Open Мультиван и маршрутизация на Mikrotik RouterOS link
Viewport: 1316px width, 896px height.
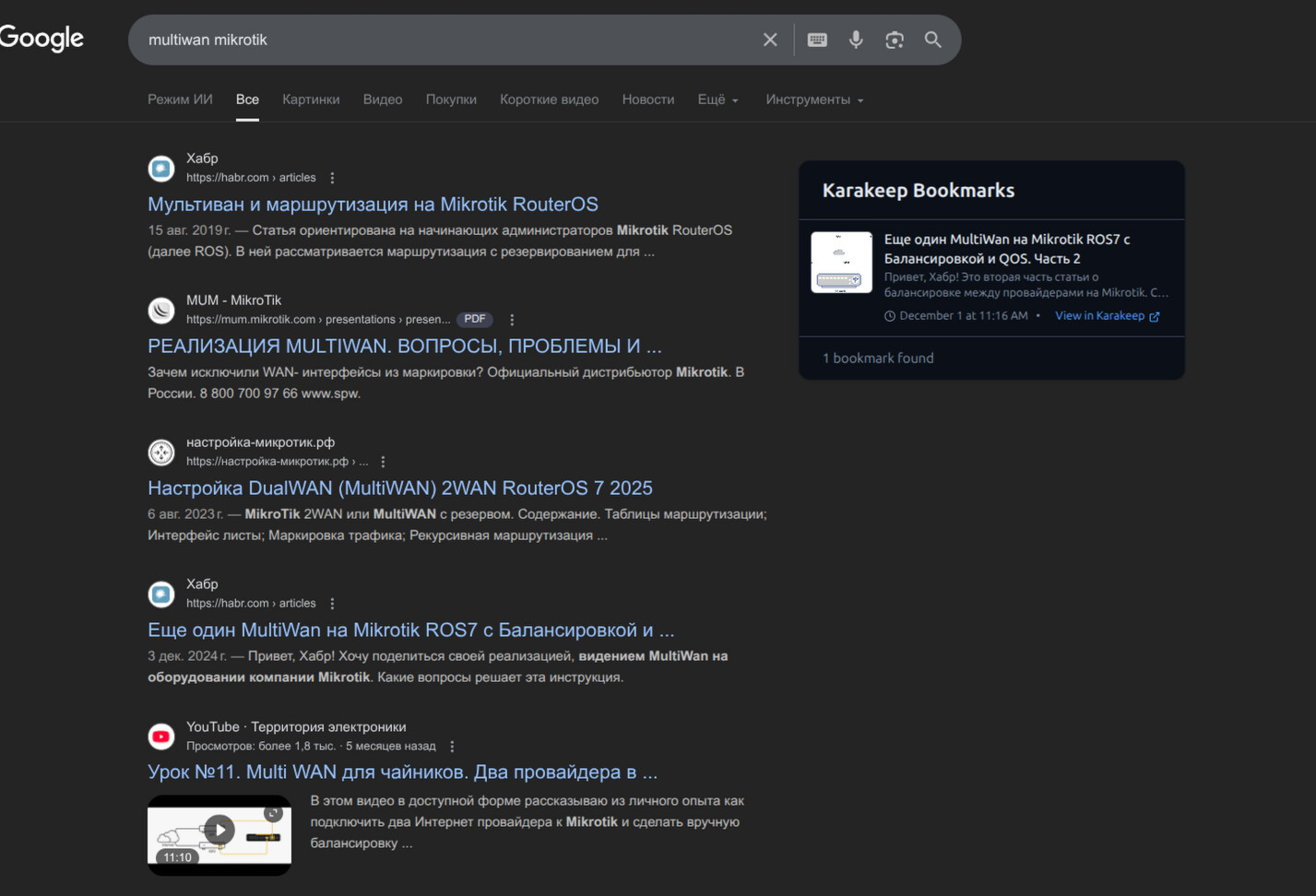pyautogui.click(x=373, y=204)
